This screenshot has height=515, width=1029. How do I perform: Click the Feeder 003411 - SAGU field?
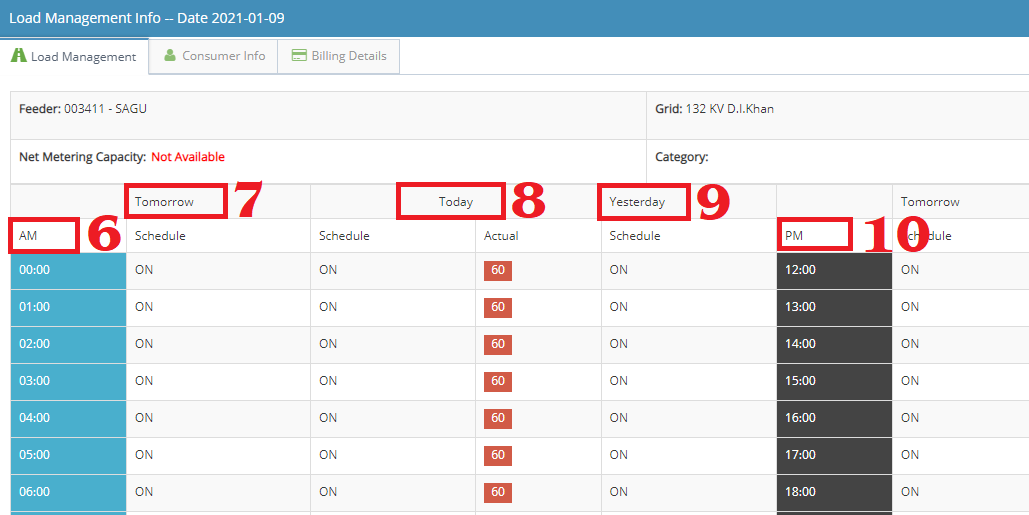click(83, 109)
